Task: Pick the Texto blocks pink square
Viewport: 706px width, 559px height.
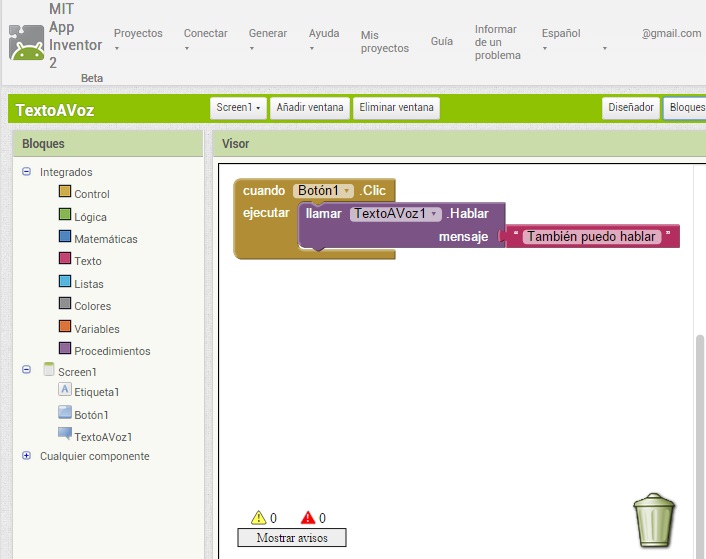Action: tap(65, 258)
